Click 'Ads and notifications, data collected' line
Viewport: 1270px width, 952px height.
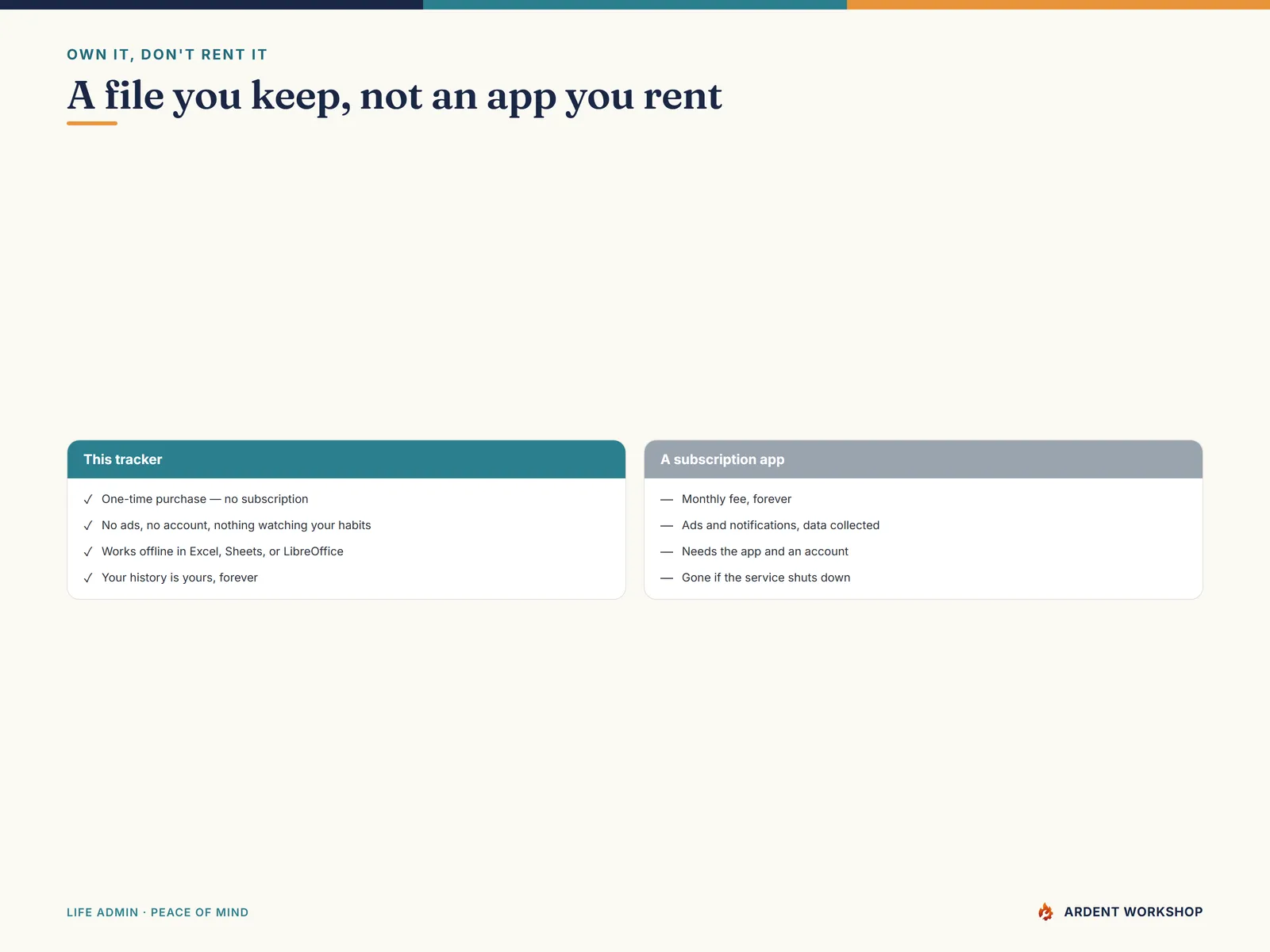point(780,525)
